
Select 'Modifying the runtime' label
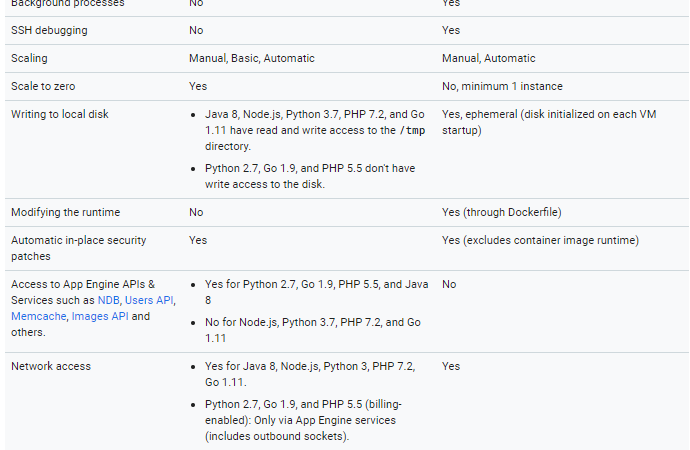[x=66, y=212]
